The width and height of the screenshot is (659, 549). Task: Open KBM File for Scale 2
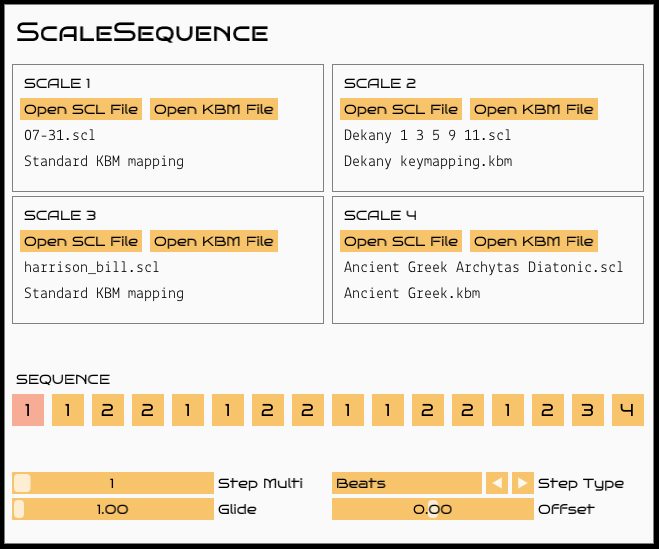[x=533, y=109]
